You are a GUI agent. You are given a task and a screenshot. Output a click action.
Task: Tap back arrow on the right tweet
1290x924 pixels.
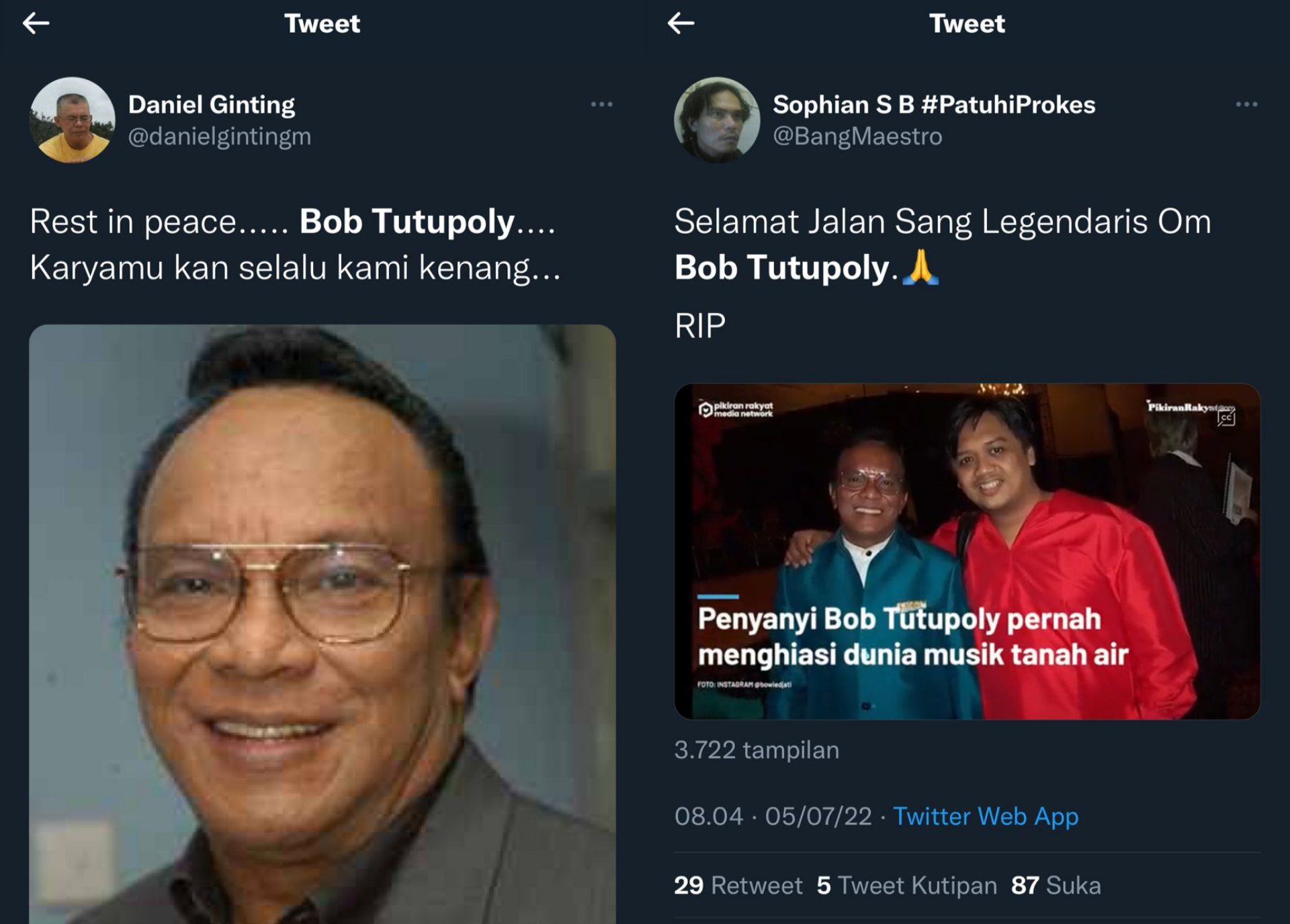[x=681, y=24]
